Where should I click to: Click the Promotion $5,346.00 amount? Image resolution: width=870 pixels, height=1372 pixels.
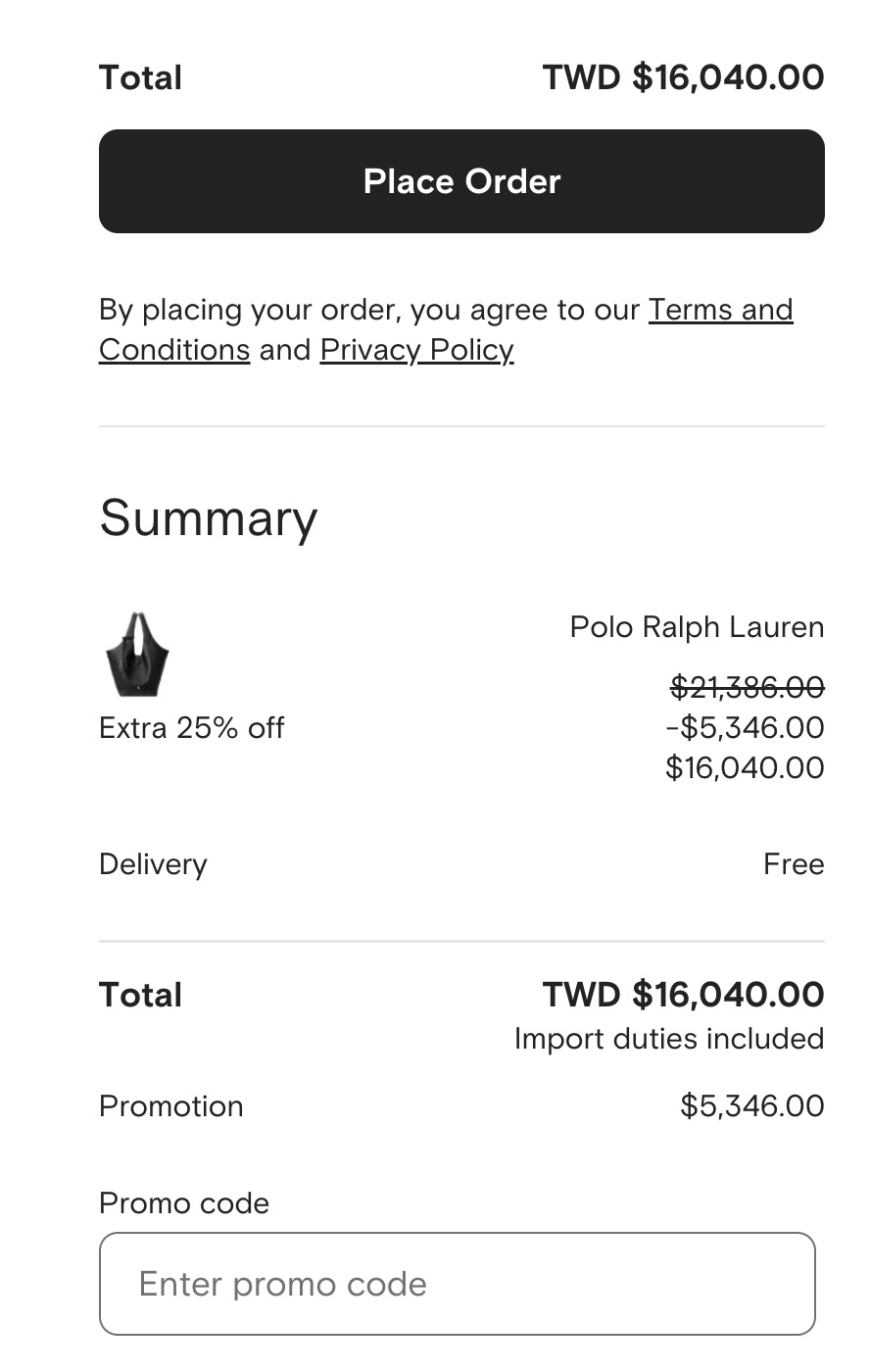(x=751, y=1106)
